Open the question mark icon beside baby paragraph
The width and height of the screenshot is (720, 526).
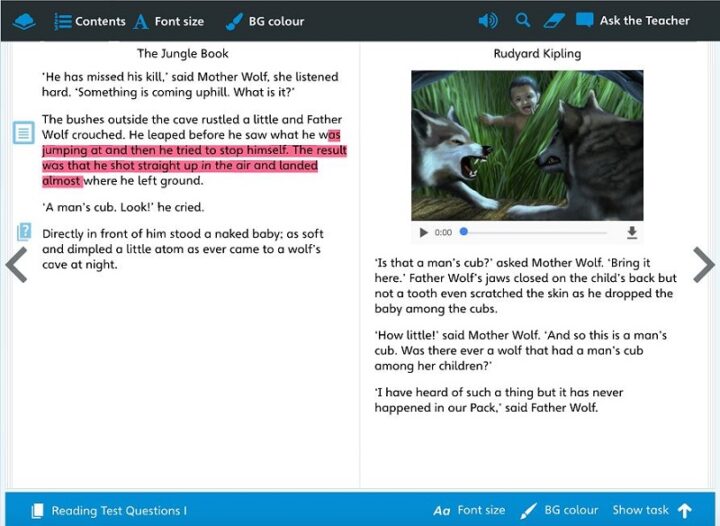[x=24, y=232]
